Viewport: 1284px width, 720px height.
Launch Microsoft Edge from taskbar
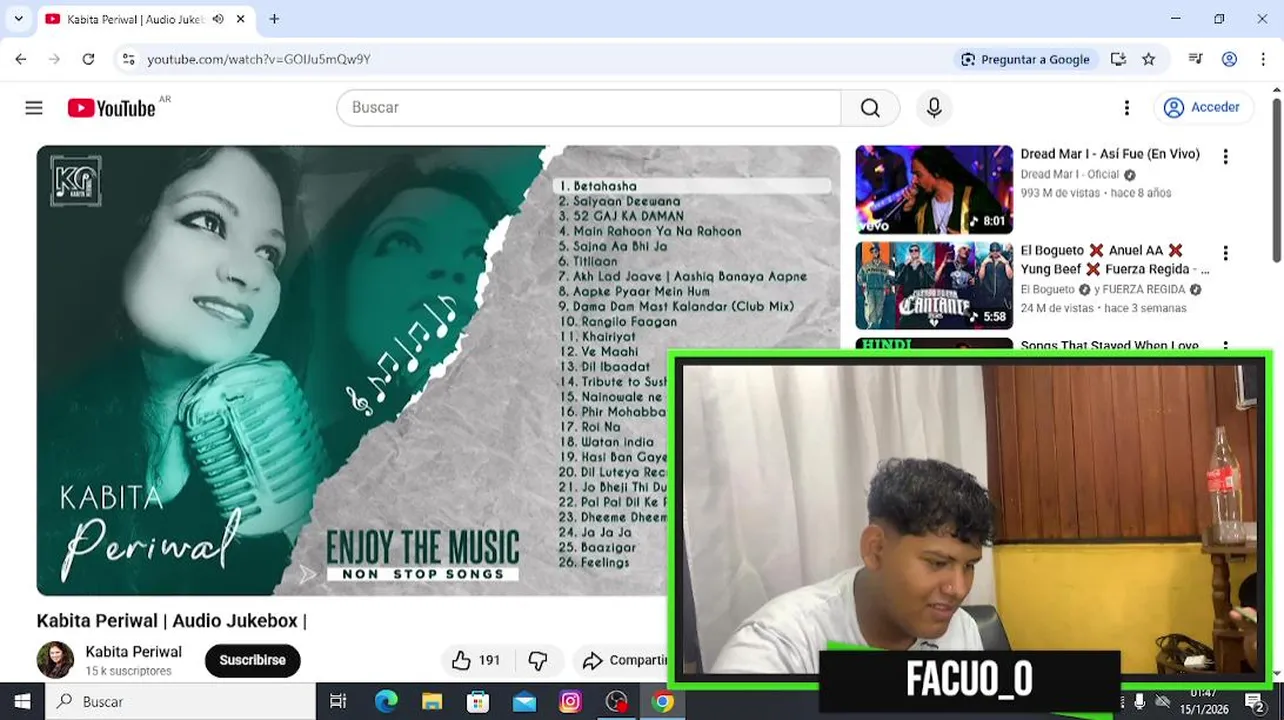[x=386, y=702]
